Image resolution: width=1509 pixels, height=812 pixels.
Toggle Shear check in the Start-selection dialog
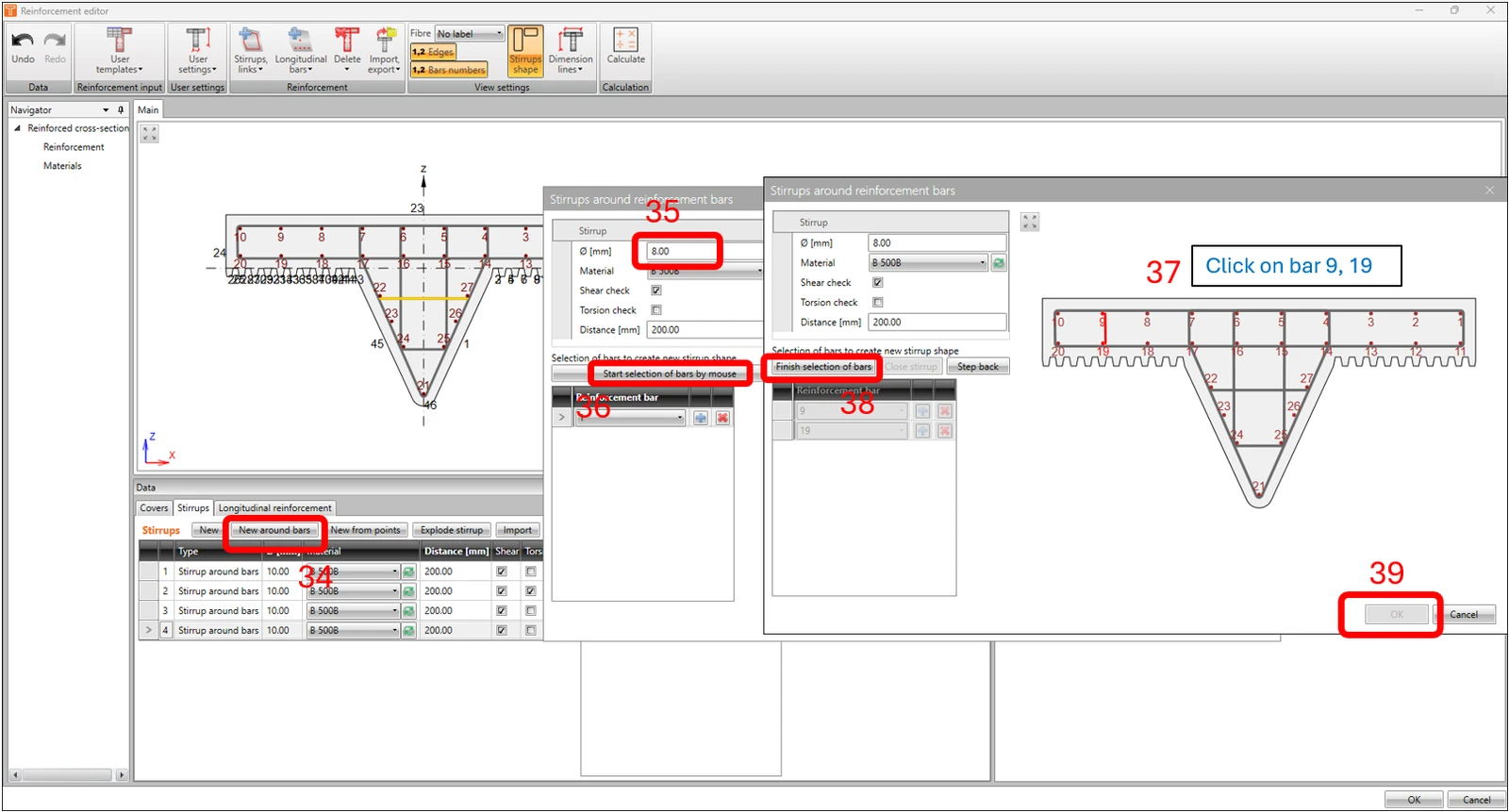pyautogui.click(x=656, y=290)
